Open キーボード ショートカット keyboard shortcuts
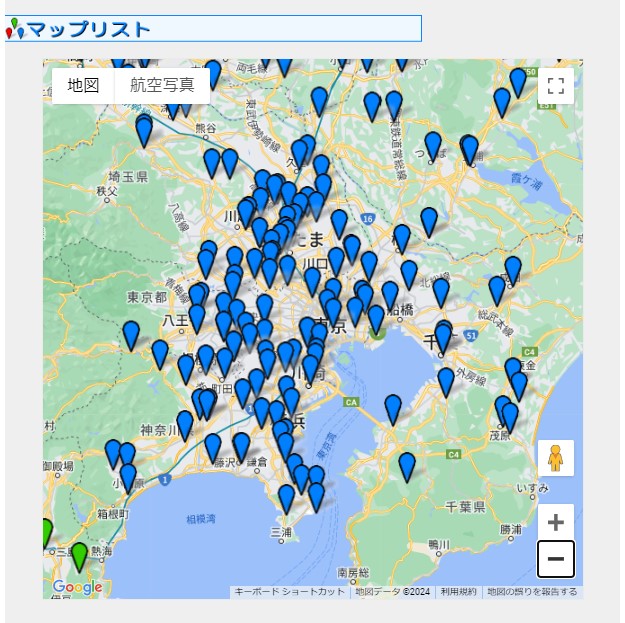 point(289,592)
